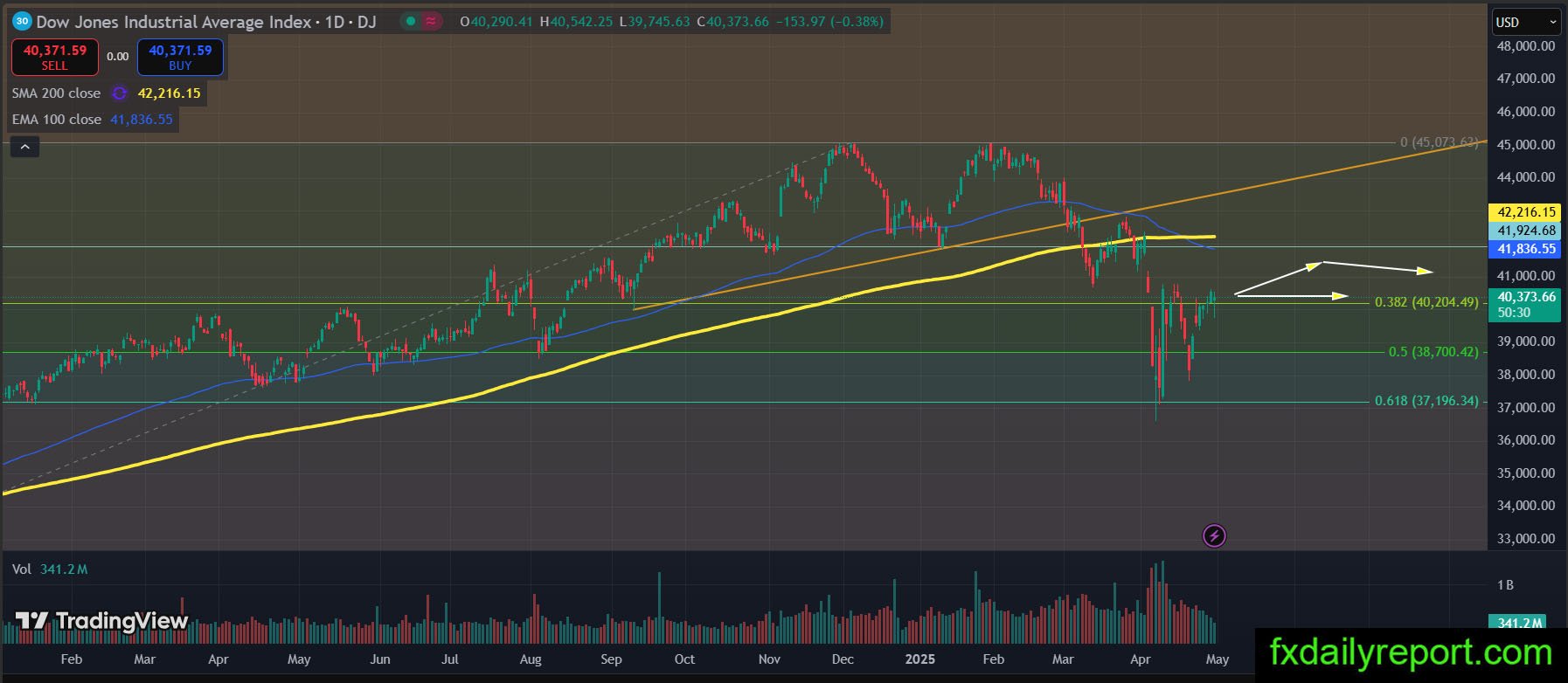Click the green market status dot
The image size is (1568, 683).
click(411, 21)
